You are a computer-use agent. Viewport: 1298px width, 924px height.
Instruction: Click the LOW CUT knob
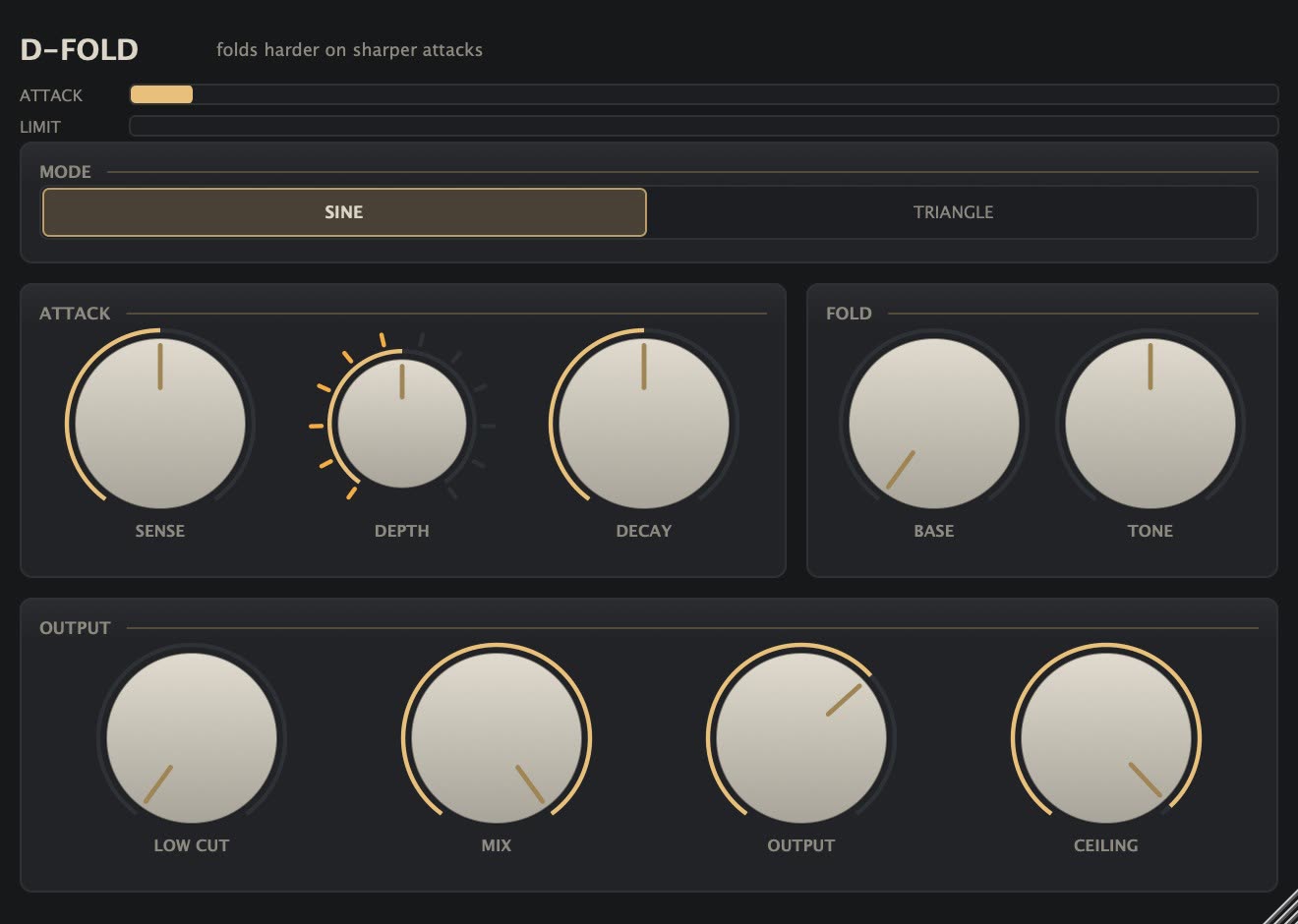tap(192, 738)
